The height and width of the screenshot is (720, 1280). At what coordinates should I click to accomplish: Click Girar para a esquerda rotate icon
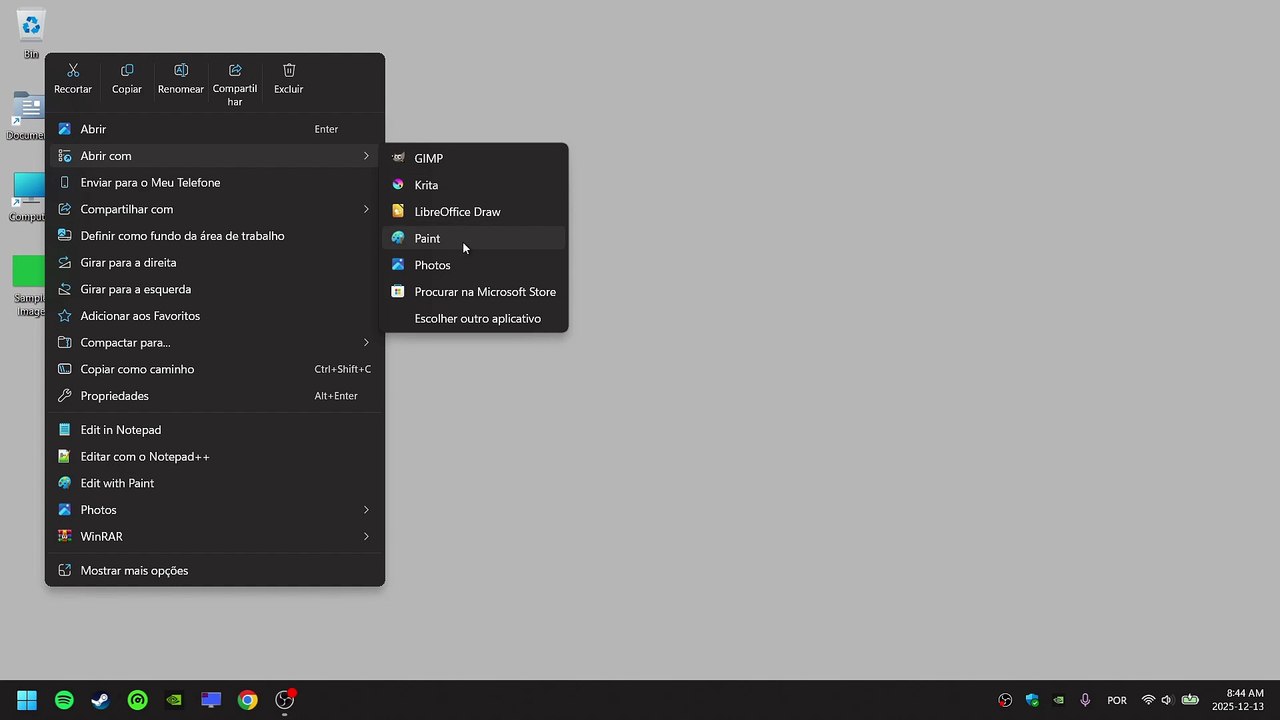click(x=65, y=289)
